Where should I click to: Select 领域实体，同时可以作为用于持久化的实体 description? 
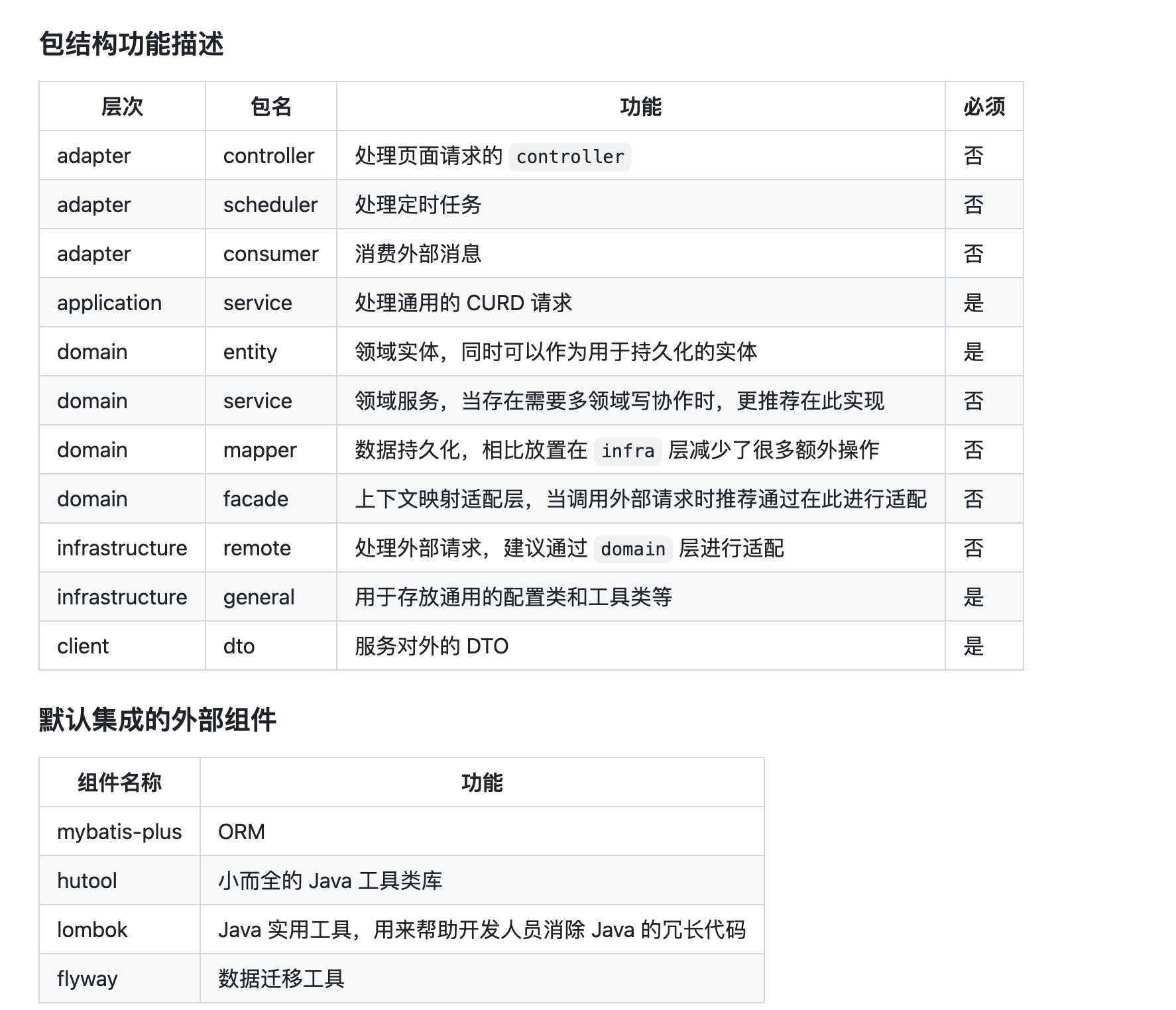coord(556,352)
